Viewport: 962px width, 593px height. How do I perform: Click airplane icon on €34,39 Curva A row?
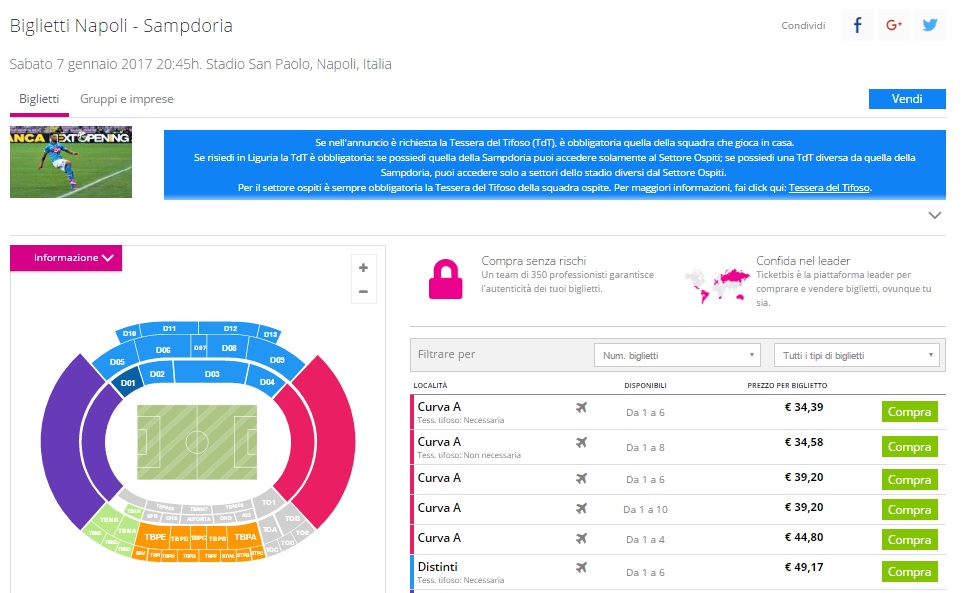pyautogui.click(x=582, y=407)
